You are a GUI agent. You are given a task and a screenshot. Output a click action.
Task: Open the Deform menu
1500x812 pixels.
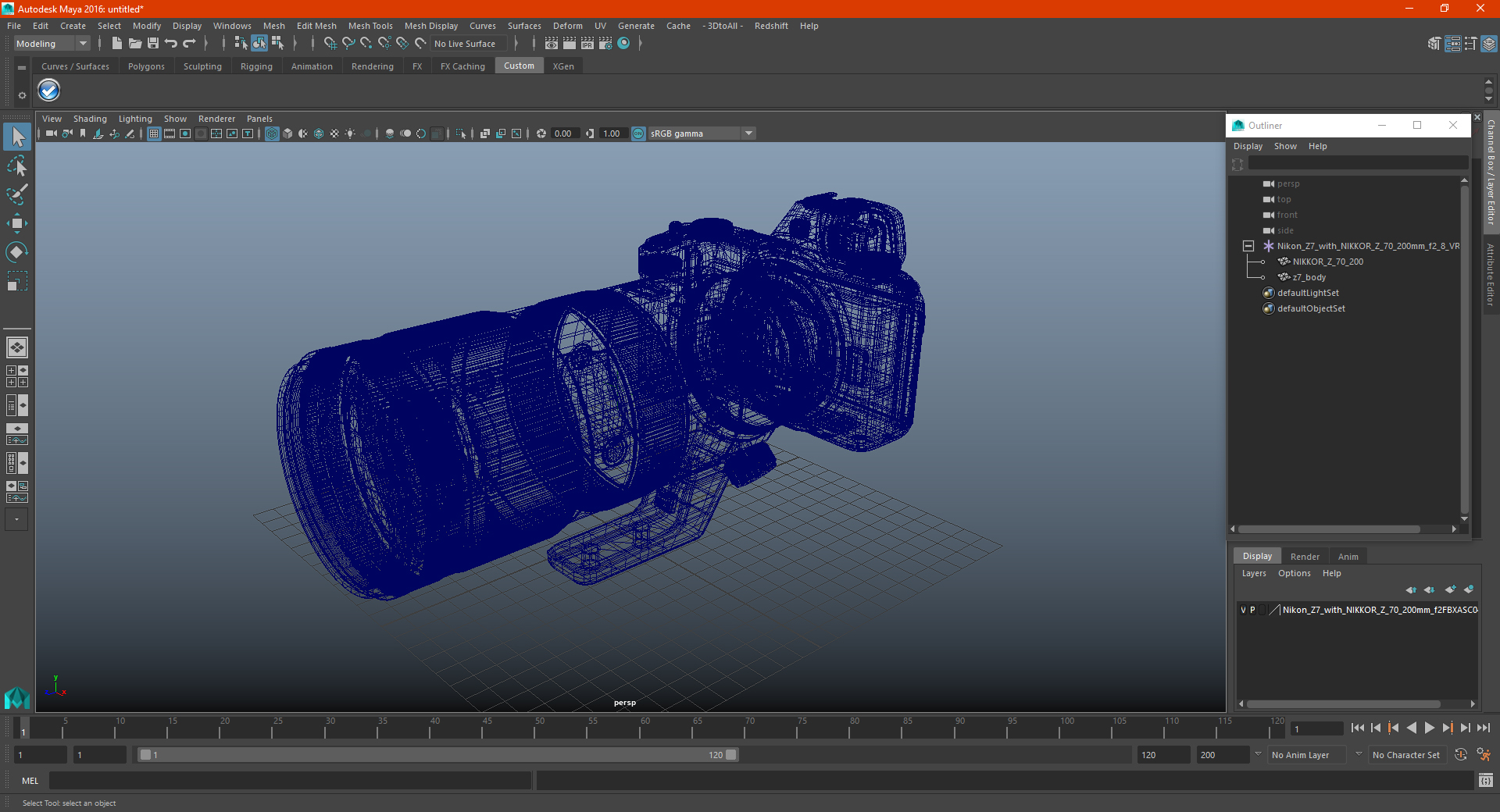(568, 26)
